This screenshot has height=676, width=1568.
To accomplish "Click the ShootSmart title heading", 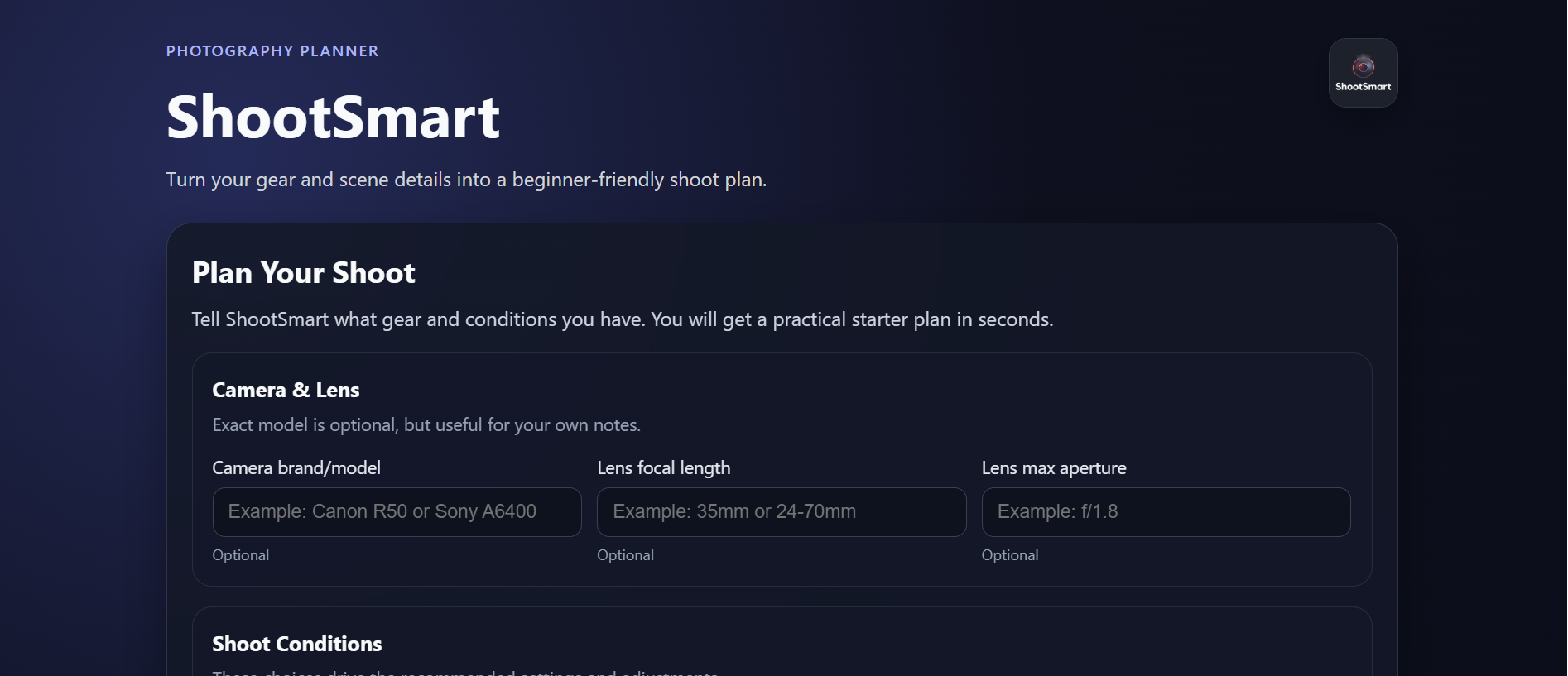I will coord(333,117).
